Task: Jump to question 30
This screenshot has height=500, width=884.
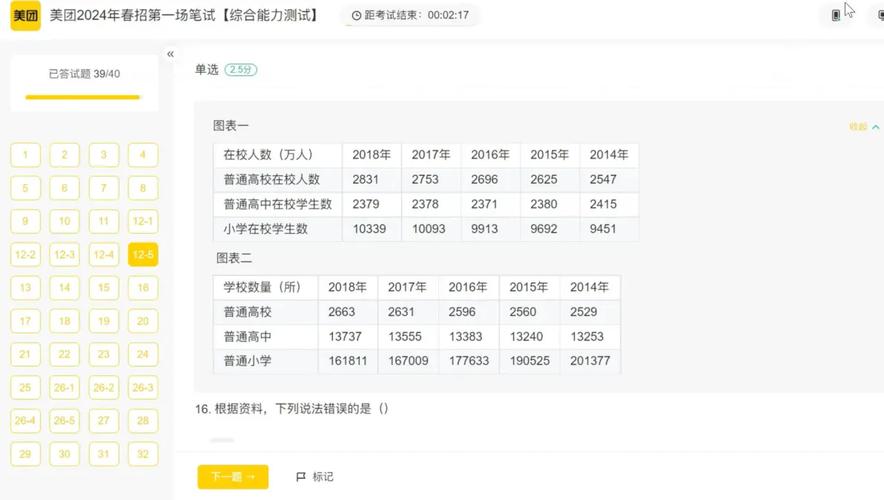Action: (x=64, y=454)
